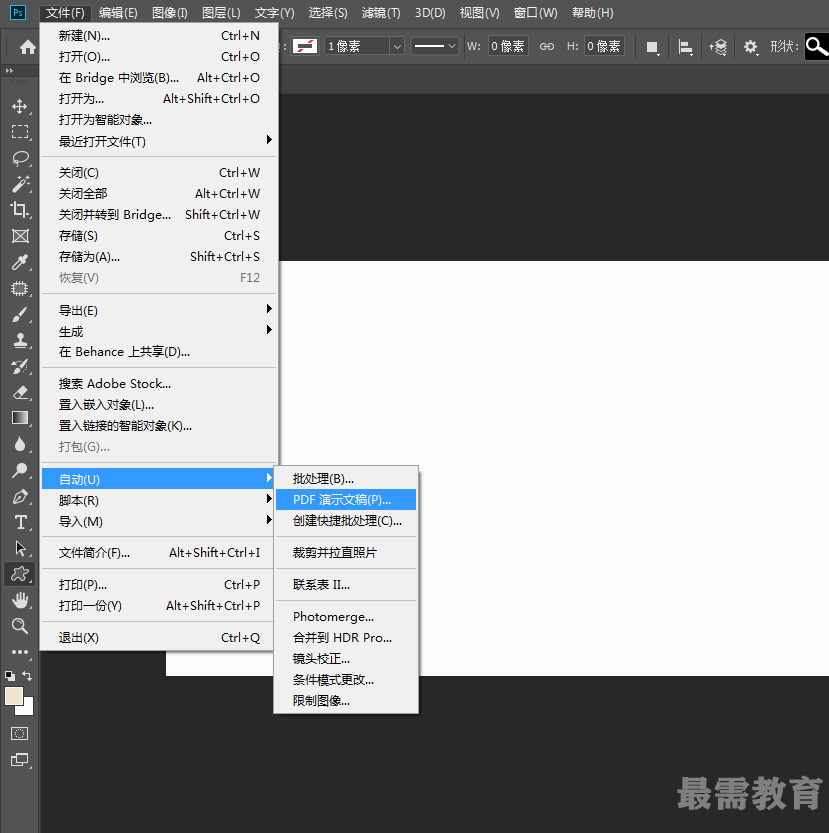The width and height of the screenshot is (829, 833).
Task: Click the stroke width 1 像素 field
Action: [358, 46]
